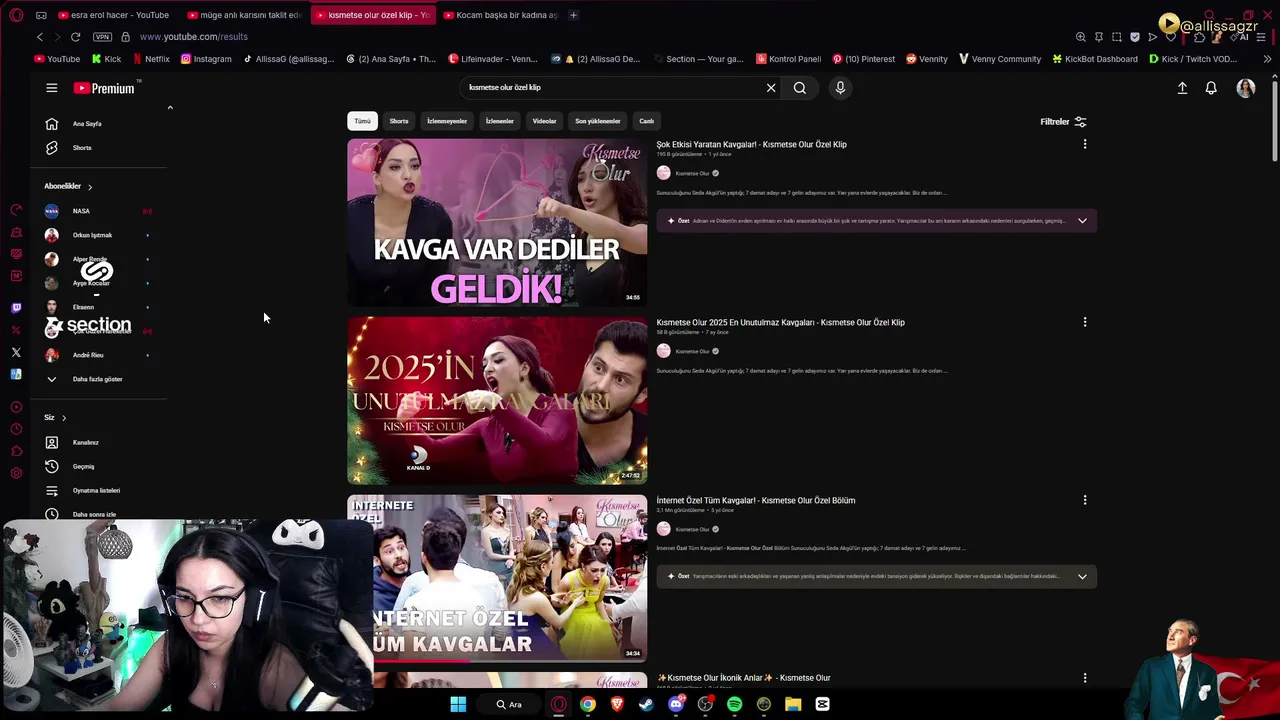Open the Opera main menu logo
Screen dimensions: 1280x720
point(16,15)
